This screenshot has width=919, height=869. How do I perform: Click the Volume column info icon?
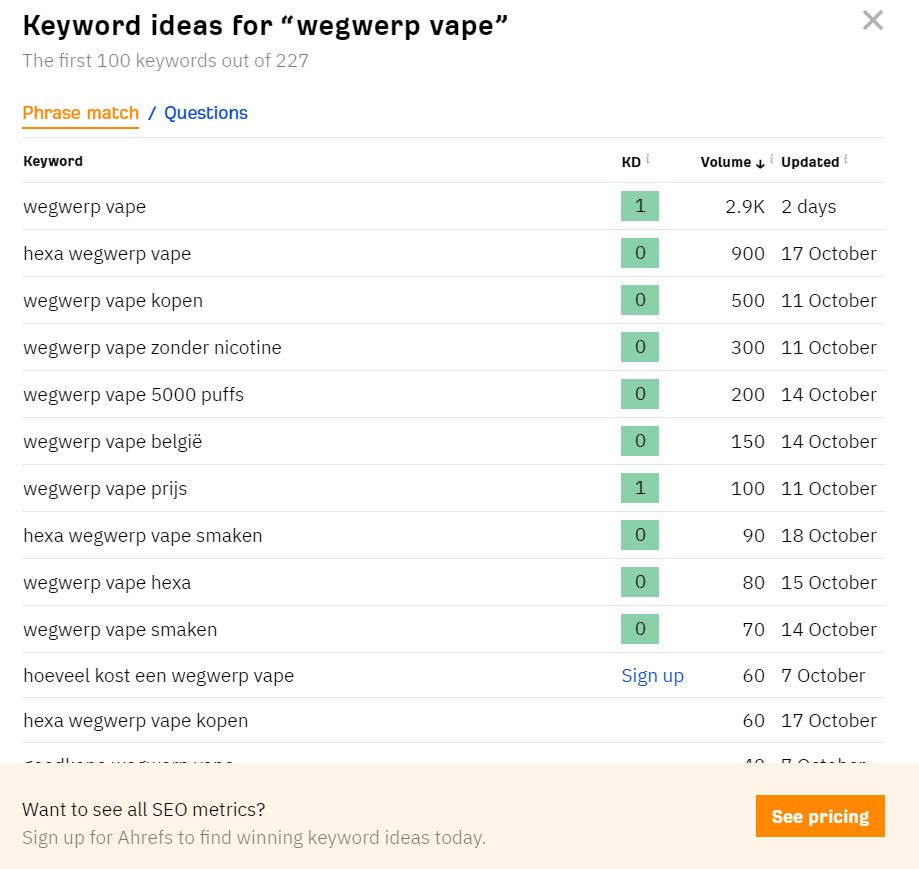pyautogui.click(x=771, y=159)
